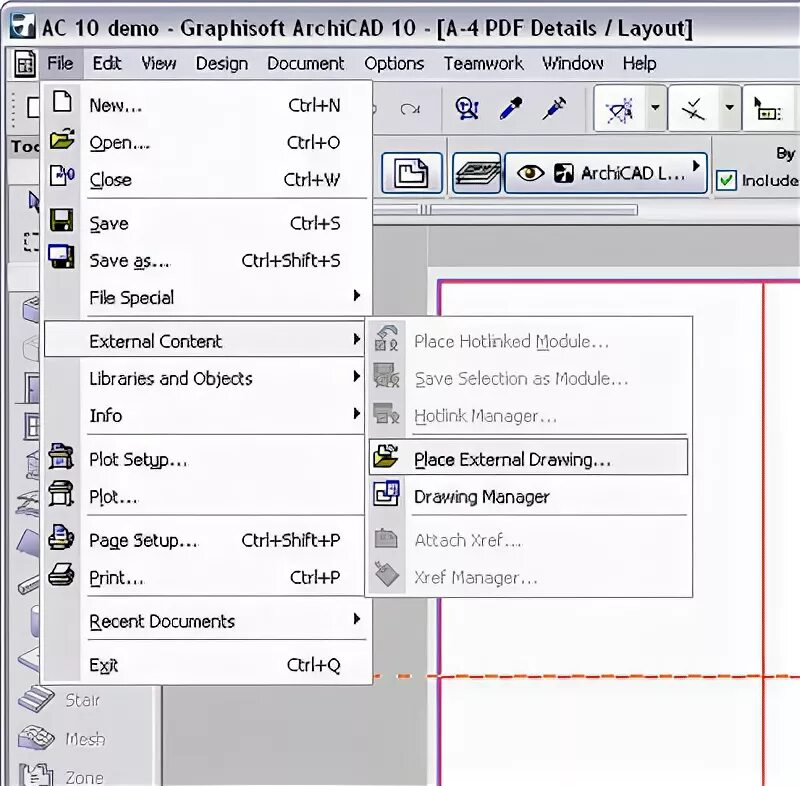Toggle the eye visibility icon in layer button
This screenshot has width=800, height=786.
[x=530, y=173]
